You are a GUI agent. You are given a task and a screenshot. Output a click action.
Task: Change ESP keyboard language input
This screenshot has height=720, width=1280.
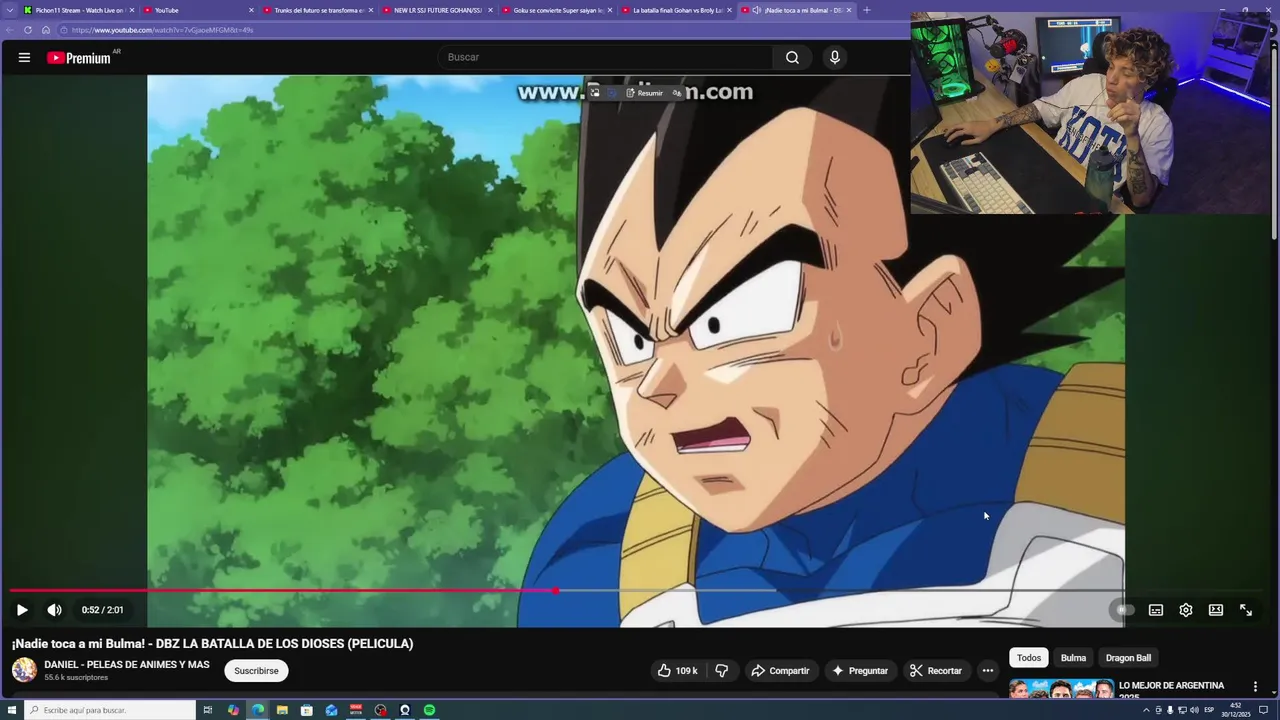(1209, 710)
